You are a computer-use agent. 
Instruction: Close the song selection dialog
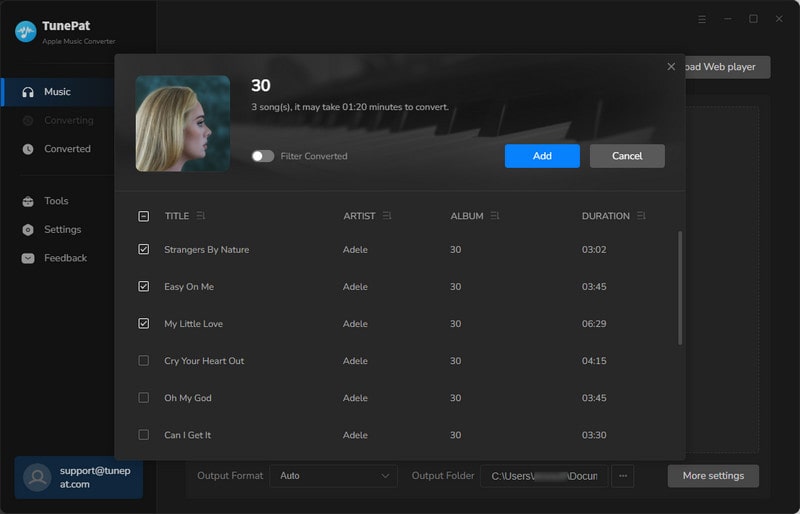pyautogui.click(x=671, y=67)
